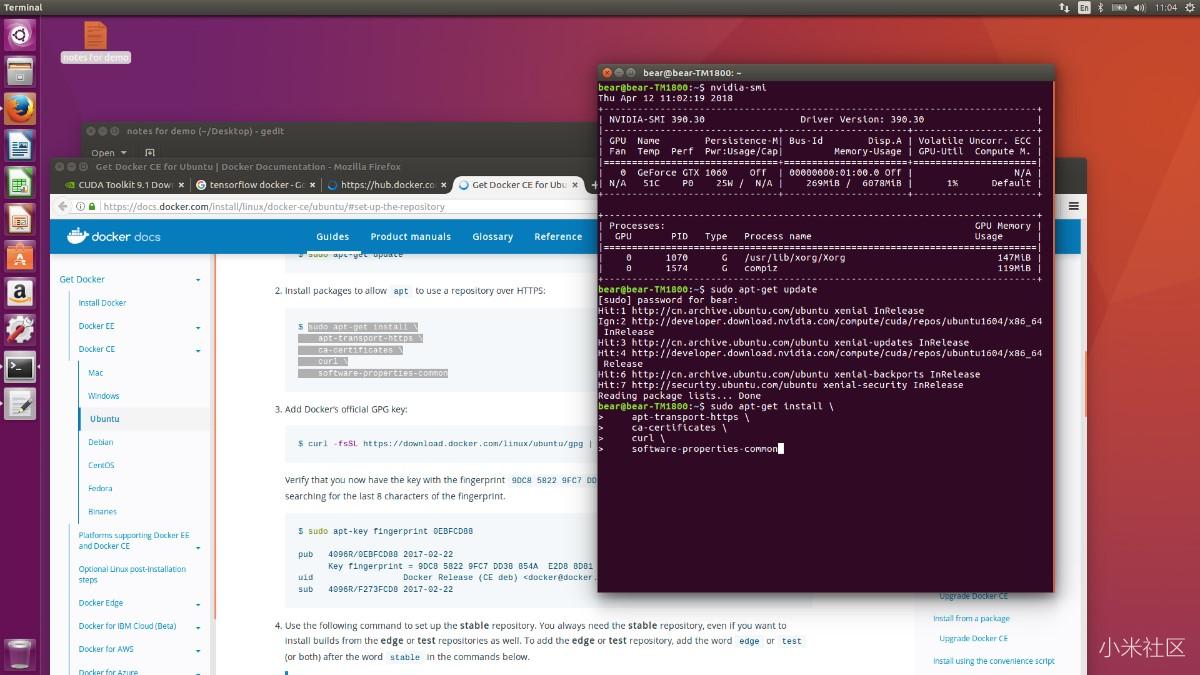This screenshot has width=1200, height=675.
Task: Open Windows install page link
Action: coord(104,396)
